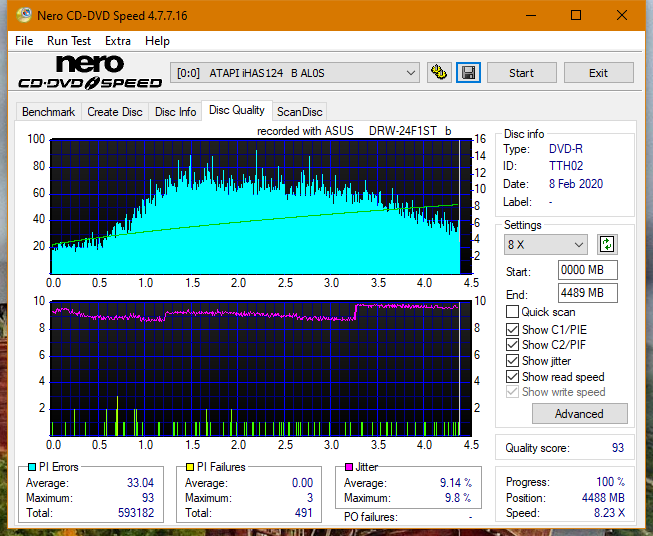Viewport: 653px width, 536px height.
Task: Click the disc type DVD-R
Action: pos(566,149)
